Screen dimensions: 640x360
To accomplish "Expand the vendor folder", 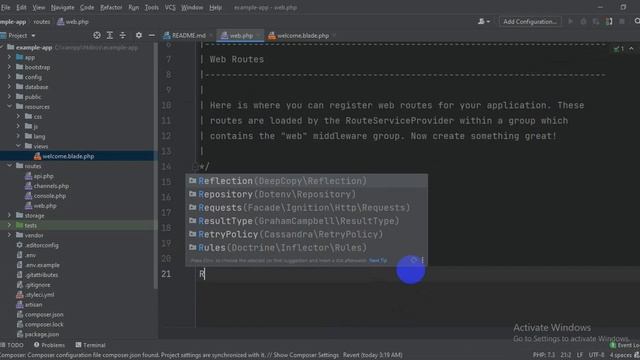I will click(9, 236).
